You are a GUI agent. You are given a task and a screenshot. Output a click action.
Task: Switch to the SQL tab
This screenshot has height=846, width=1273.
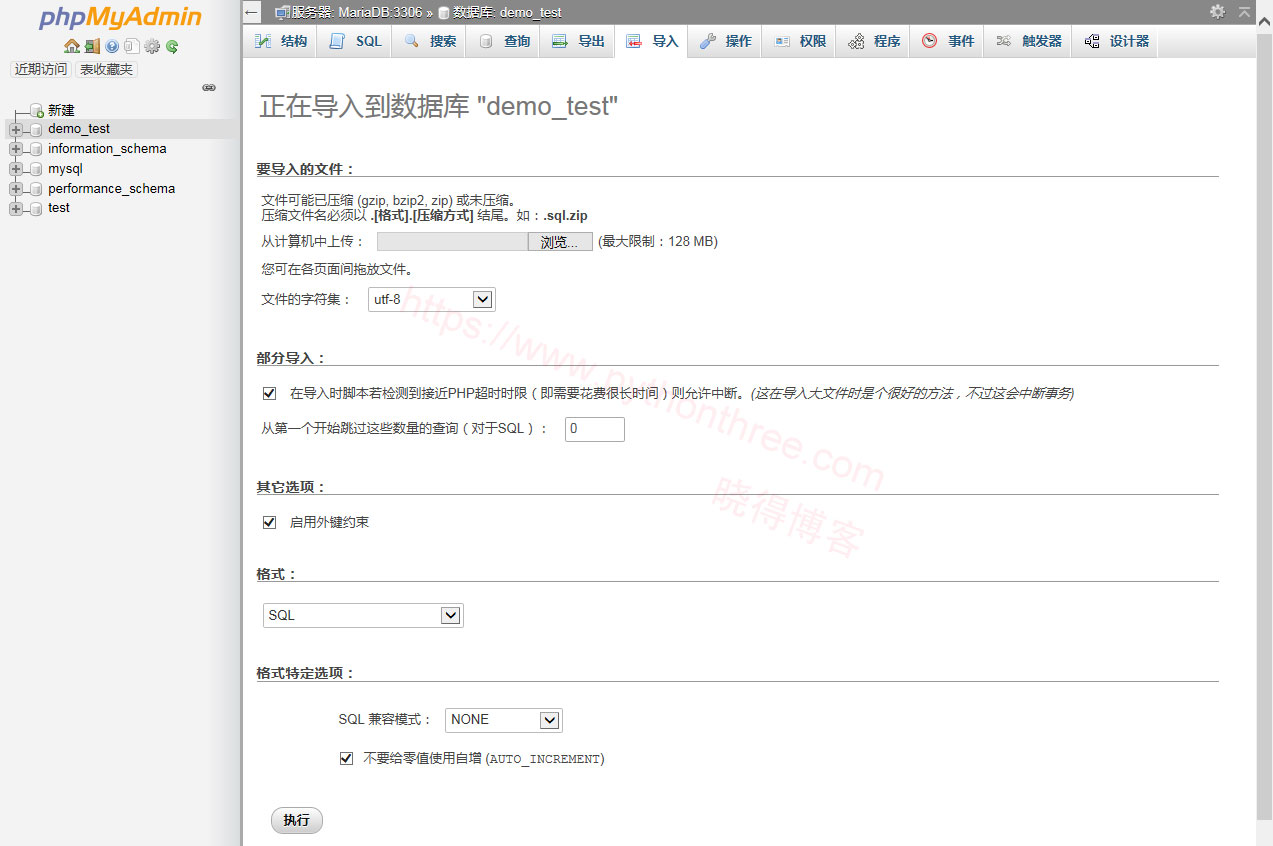click(355, 41)
